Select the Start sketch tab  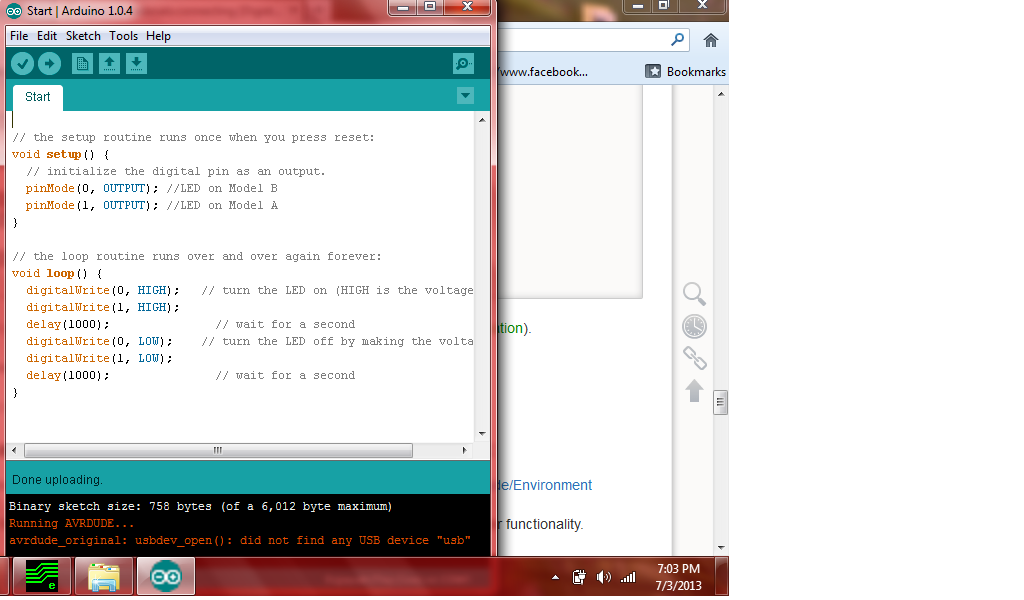pos(38,97)
